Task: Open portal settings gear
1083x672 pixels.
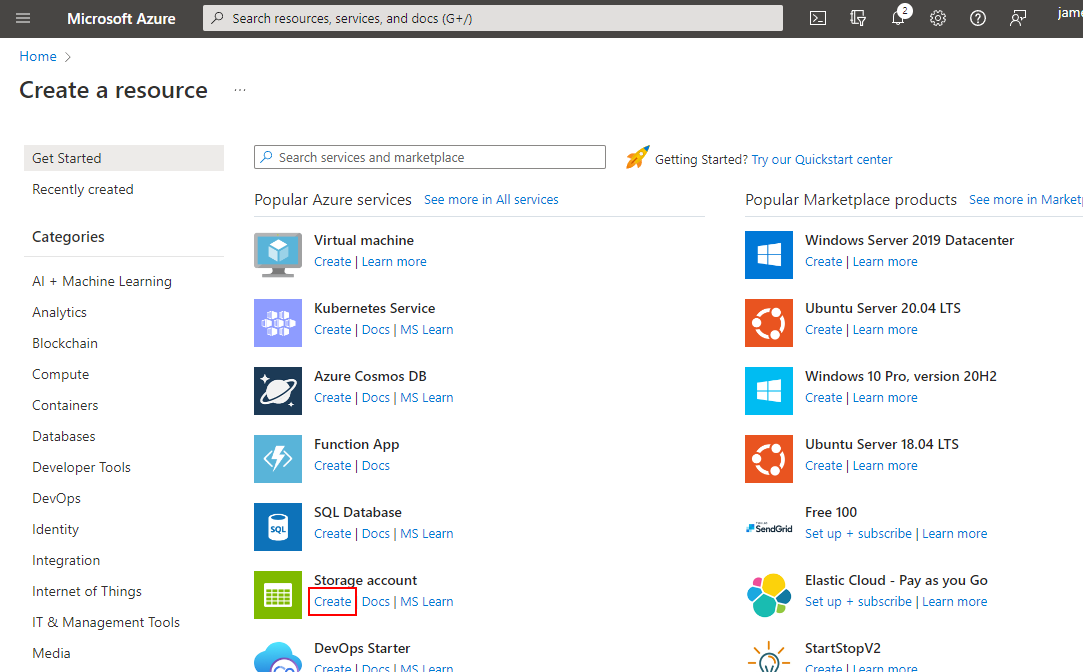Action: pos(938,19)
